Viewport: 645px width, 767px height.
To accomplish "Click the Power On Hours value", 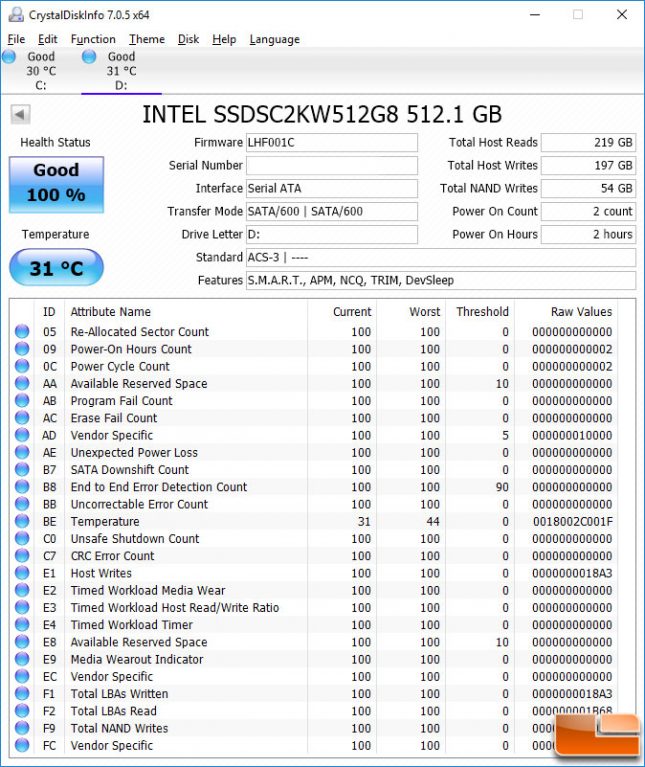I will [588, 234].
